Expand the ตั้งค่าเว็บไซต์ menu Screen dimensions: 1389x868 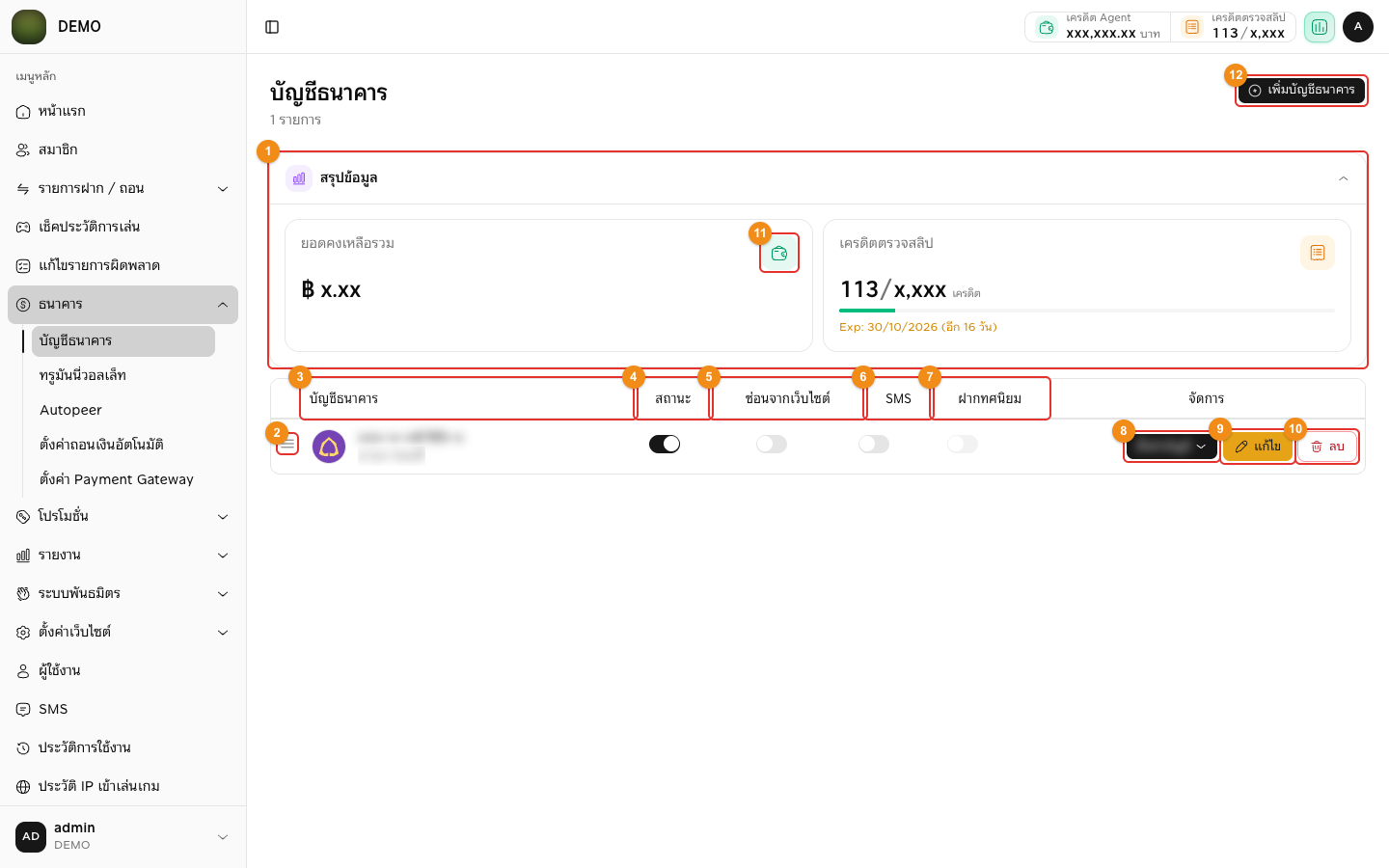tap(123, 633)
